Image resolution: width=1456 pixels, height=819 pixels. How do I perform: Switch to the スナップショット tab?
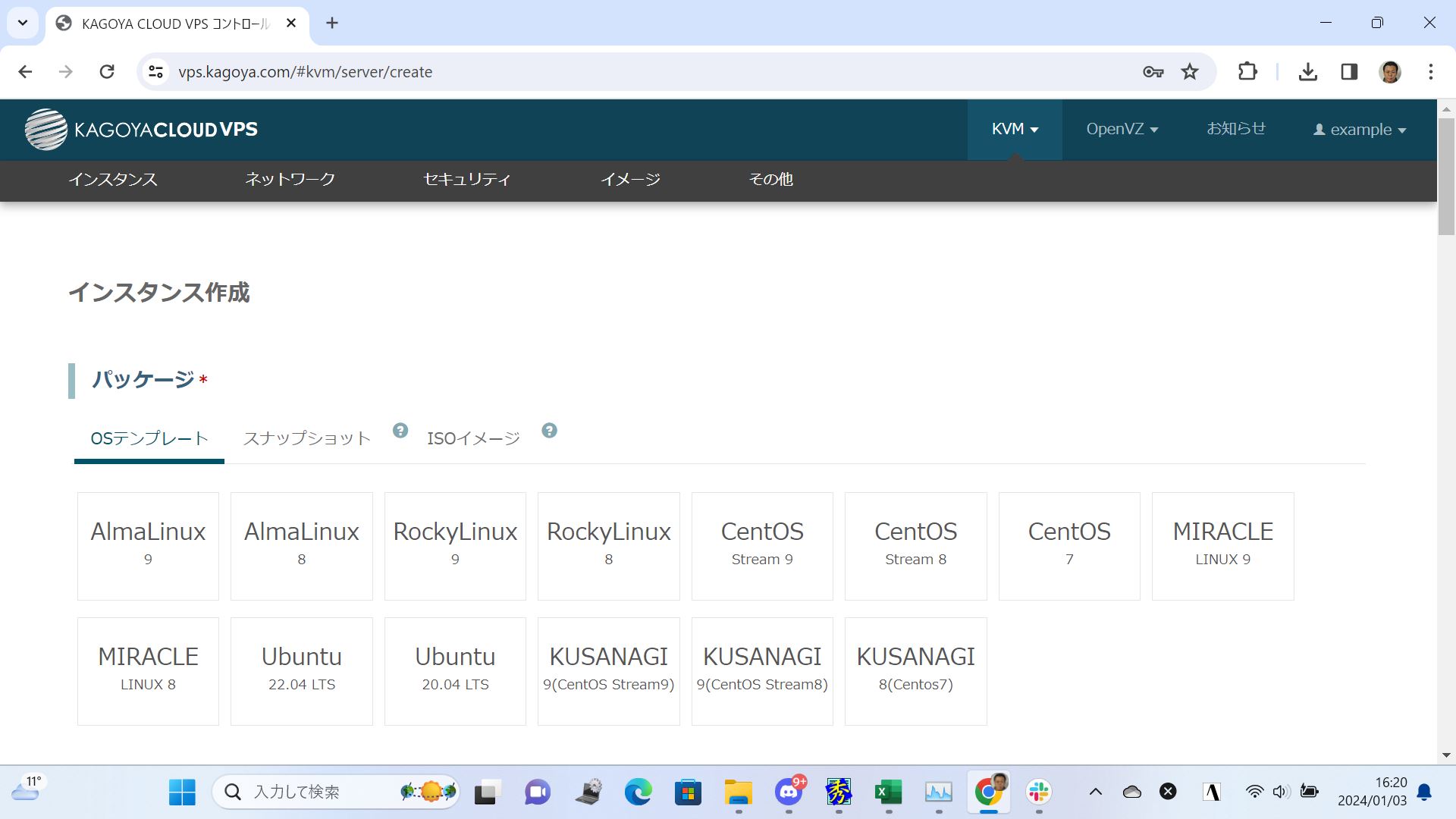(x=307, y=438)
